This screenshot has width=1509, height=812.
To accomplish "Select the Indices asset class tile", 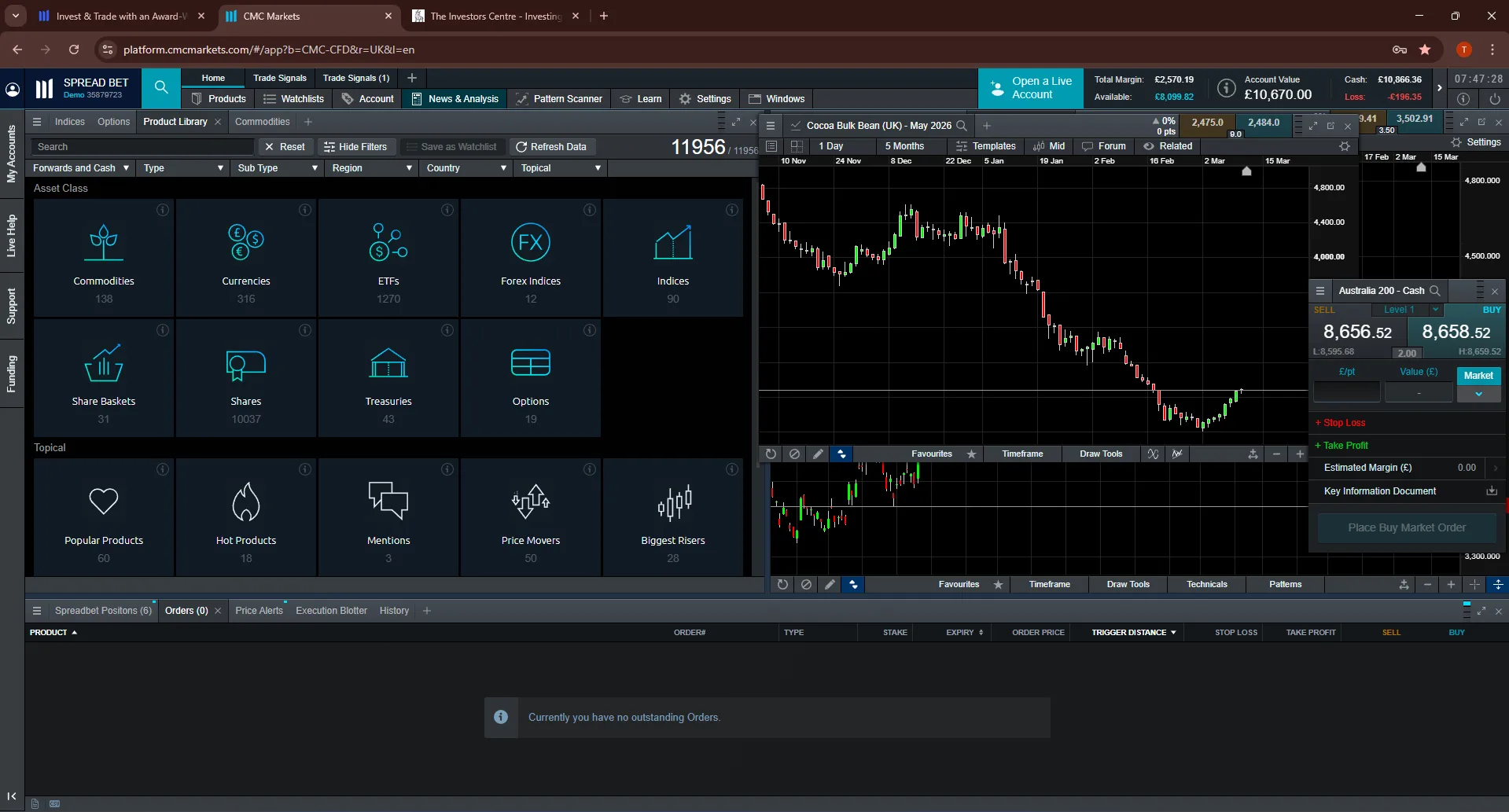I will (x=673, y=258).
